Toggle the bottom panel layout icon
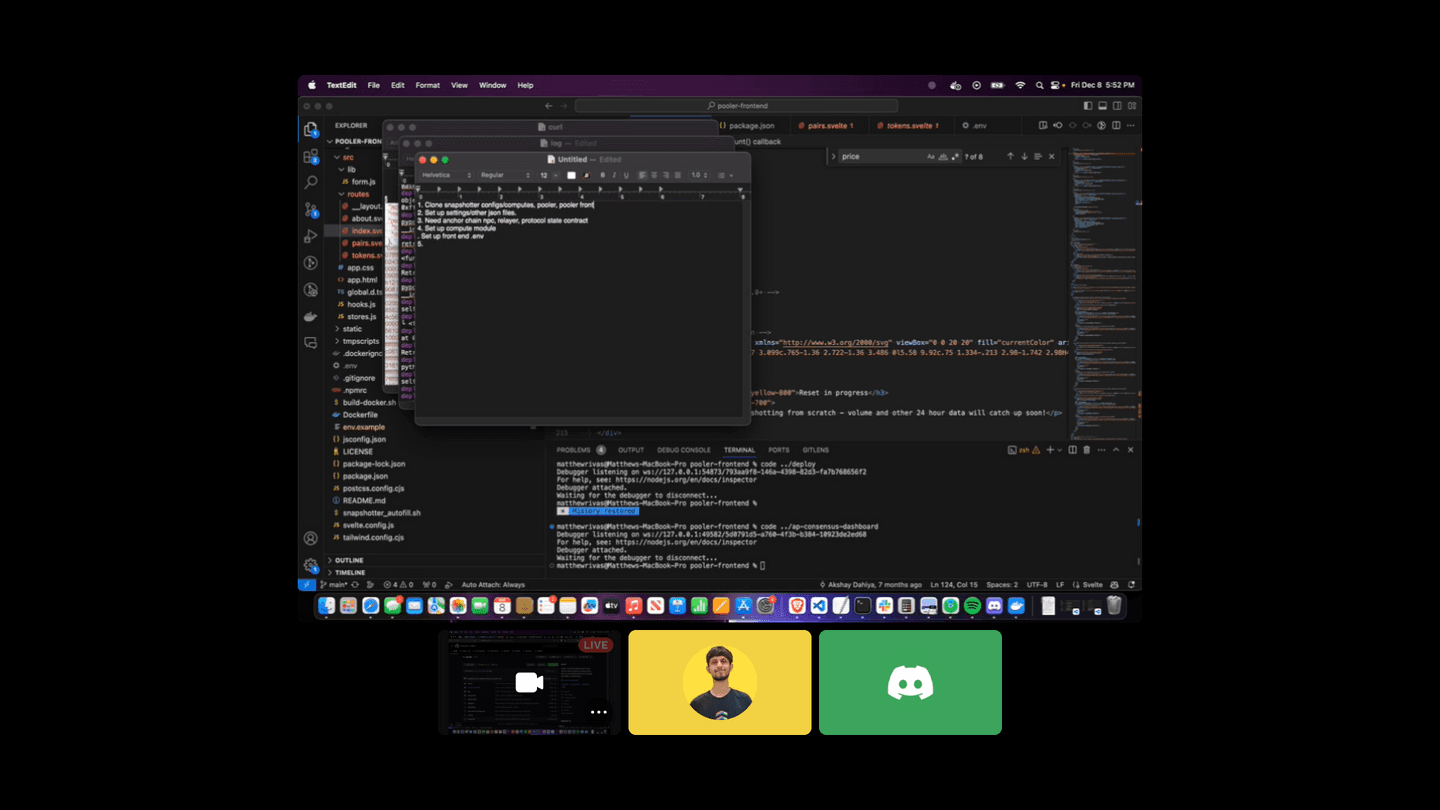 (1103, 105)
